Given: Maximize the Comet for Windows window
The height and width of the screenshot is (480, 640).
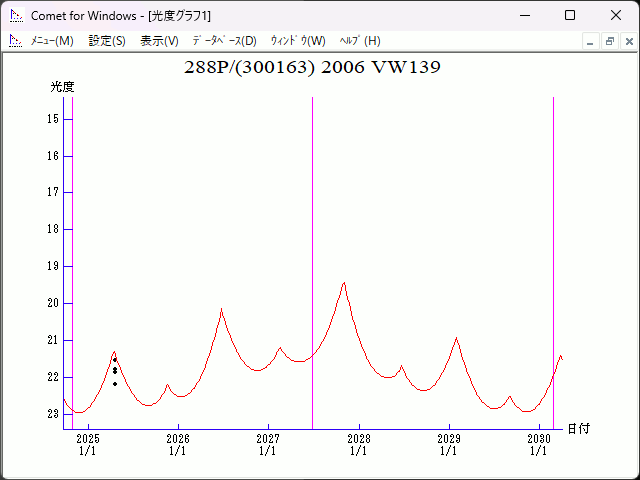Looking at the screenshot, I should [x=570, y=15].
